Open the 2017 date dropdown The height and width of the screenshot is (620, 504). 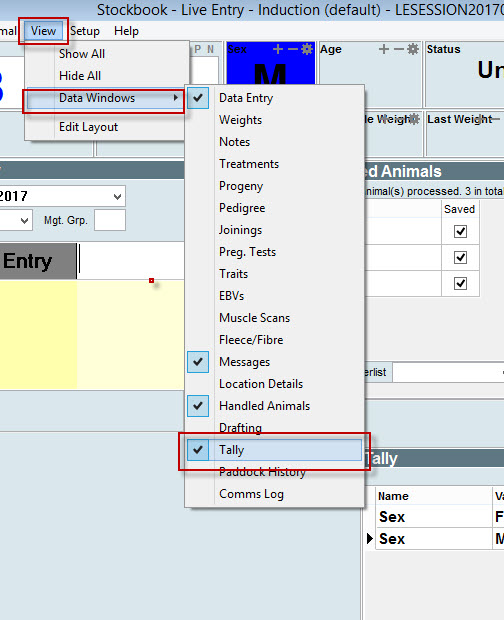point(117,197)
